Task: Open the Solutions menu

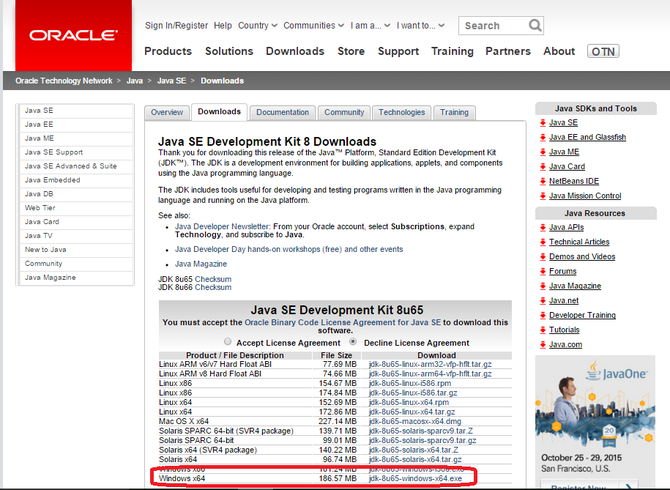Action: click(229, 51)
